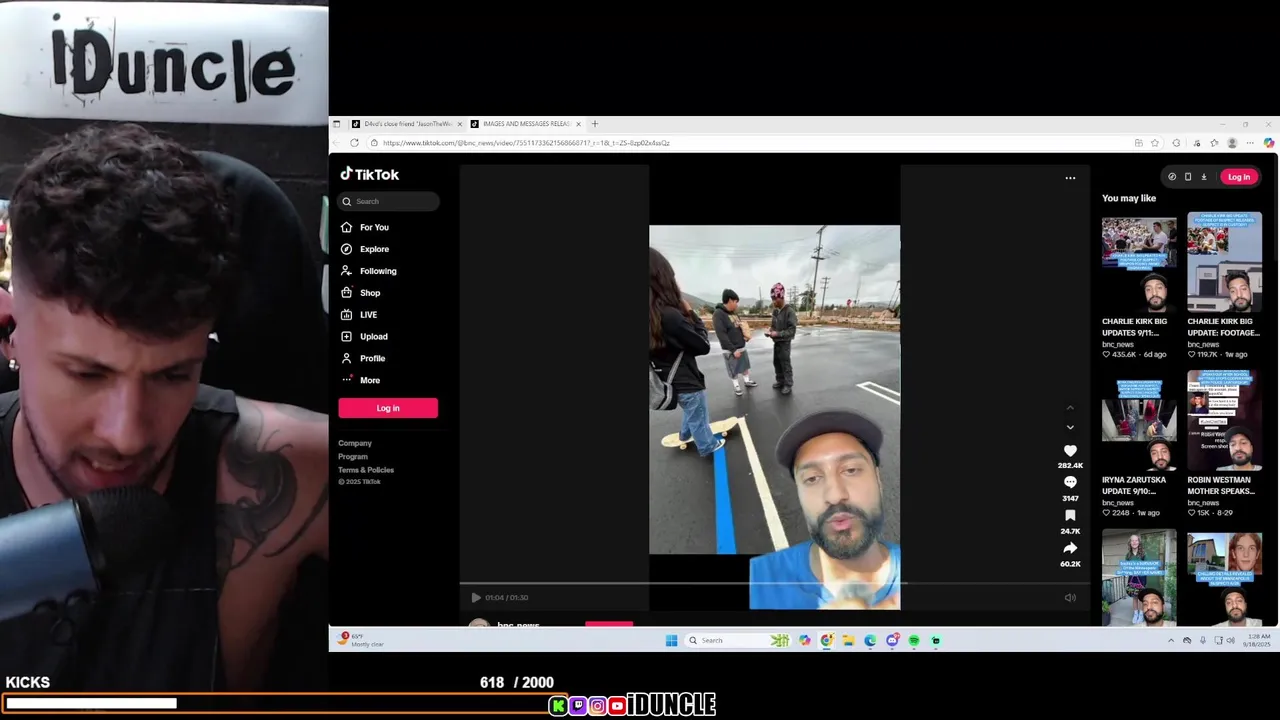Click the TikTok coins icon near Log in

(x=1172, y=177)
